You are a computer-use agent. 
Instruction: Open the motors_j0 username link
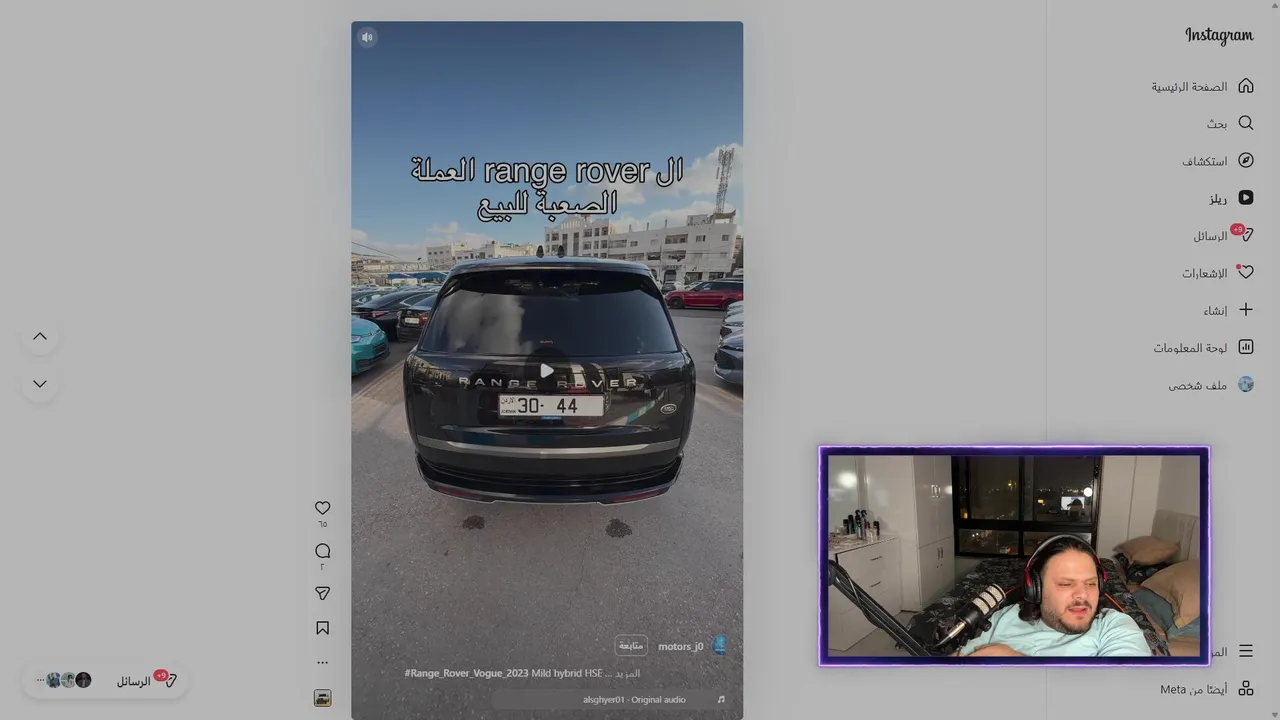click(x=680, y=646)
